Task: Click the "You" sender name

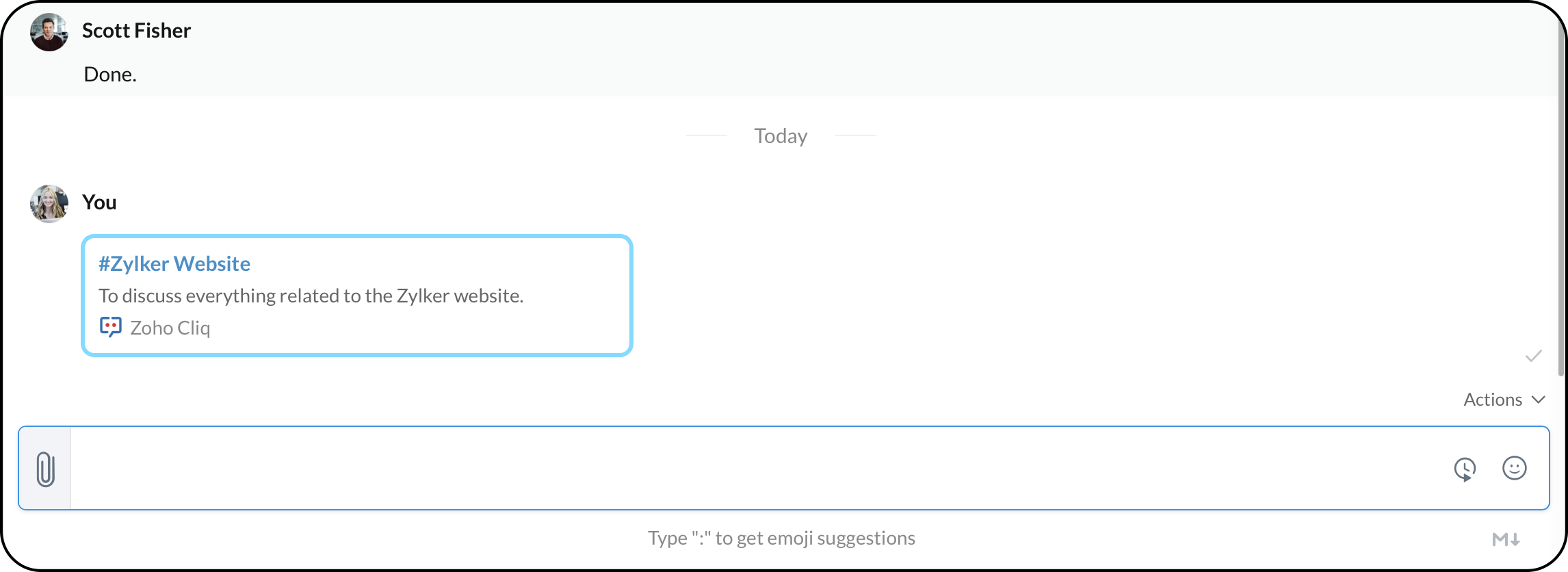Action: (99, 203)
